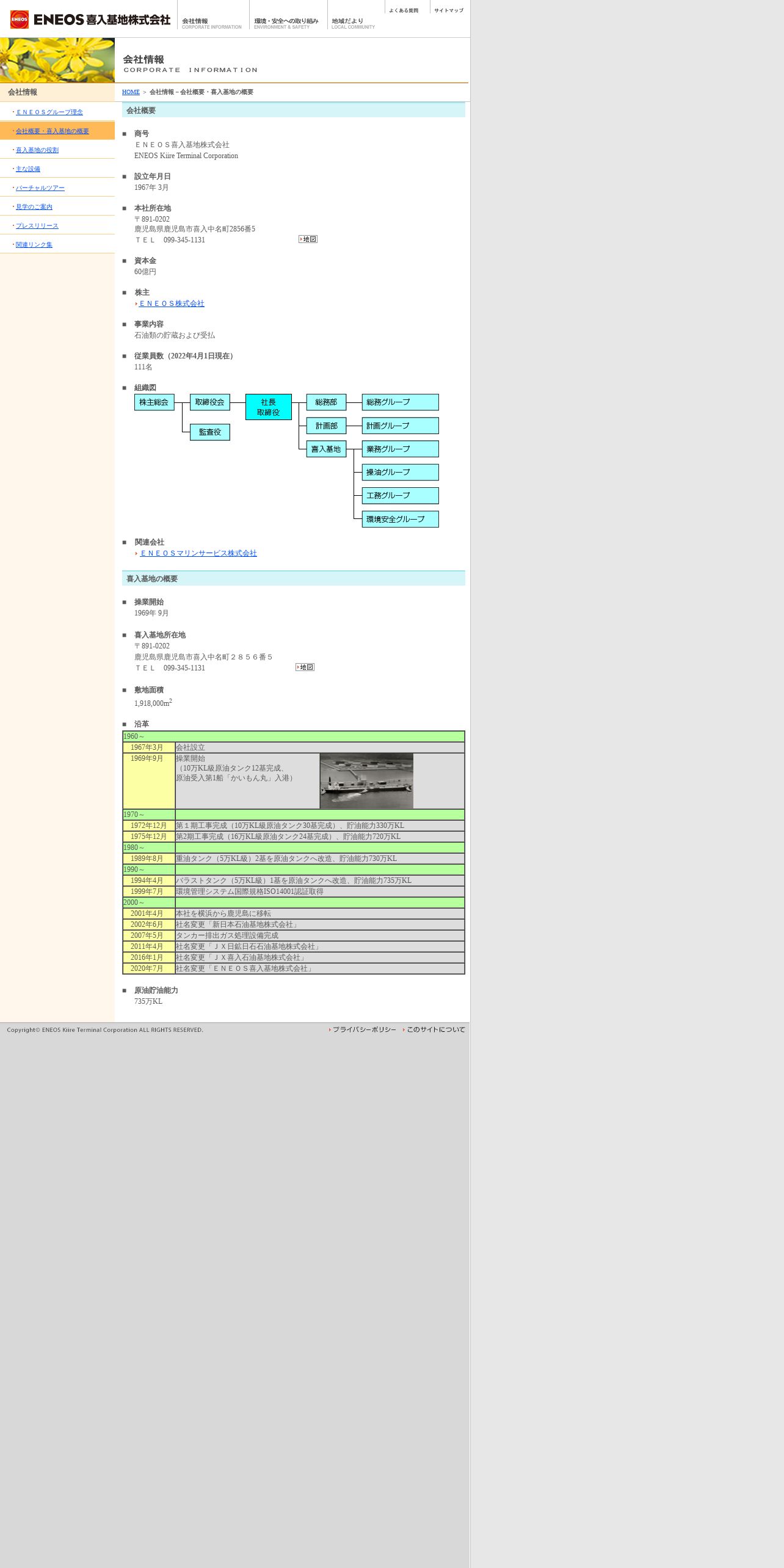Click the 環境安全グループ org chart box
This screenshot has width=784, height=1568.
pos(401,519)
